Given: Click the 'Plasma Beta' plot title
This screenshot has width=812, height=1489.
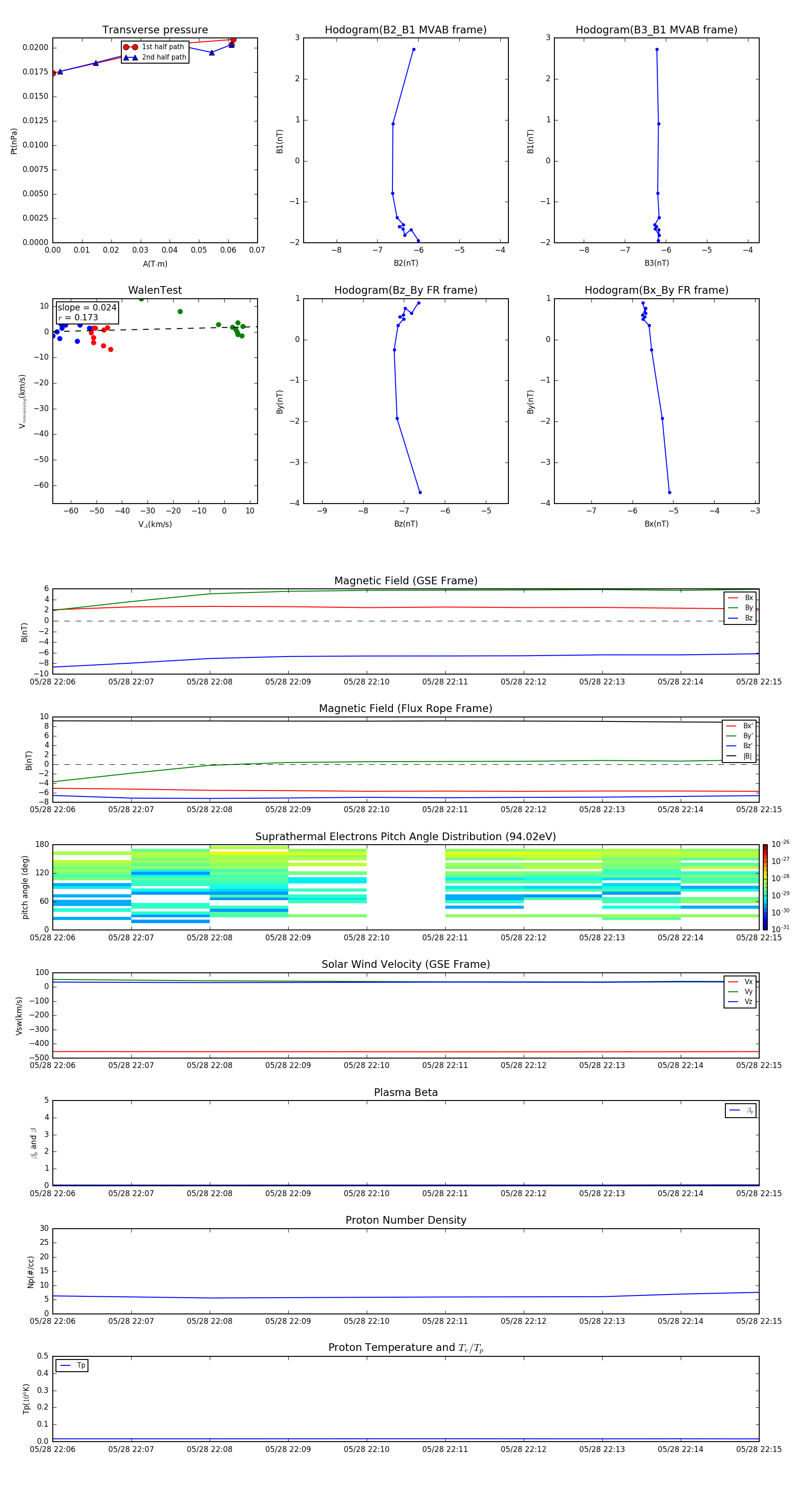Looking at the screenshot, I should pyautogui.click(x=406, y=1092).
